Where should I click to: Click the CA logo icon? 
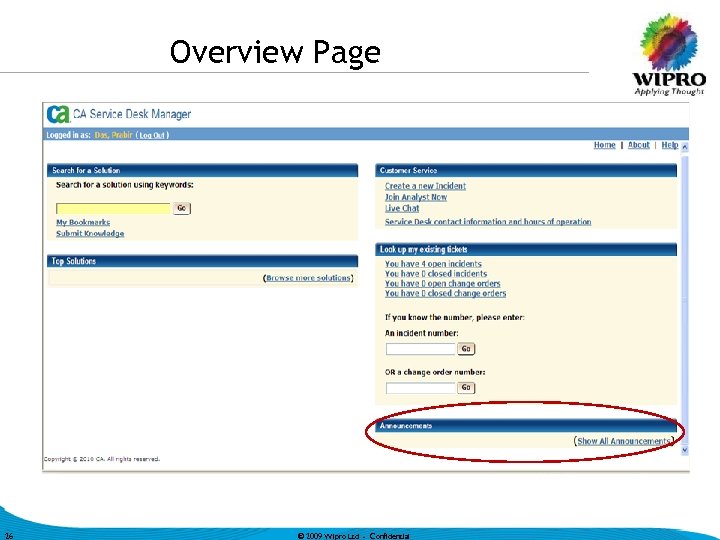click(x=58, y=114)
